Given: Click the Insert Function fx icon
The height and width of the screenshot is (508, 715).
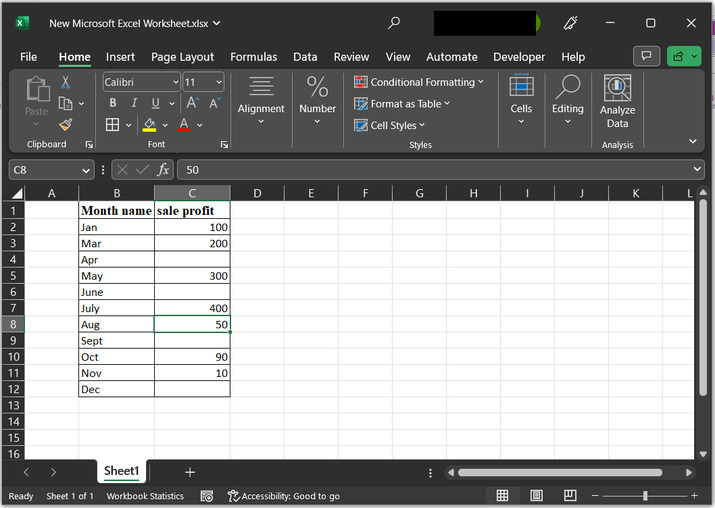Looking at the screenshot, I should coord(163,170).
